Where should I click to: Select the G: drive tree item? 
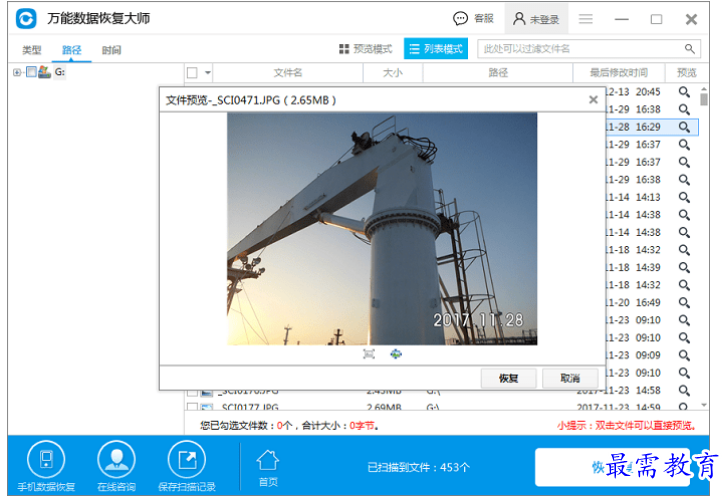click(x=60, y=72)
